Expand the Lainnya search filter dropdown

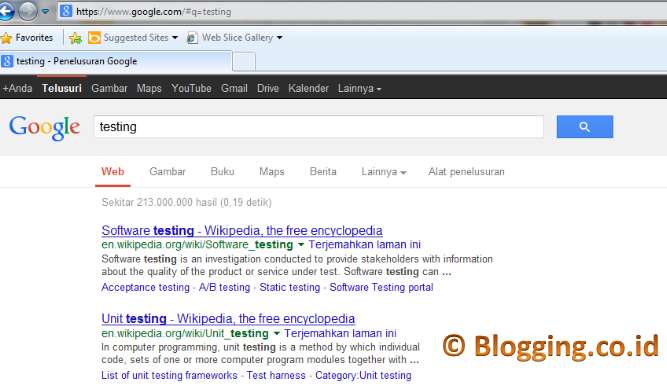point(384,172)
